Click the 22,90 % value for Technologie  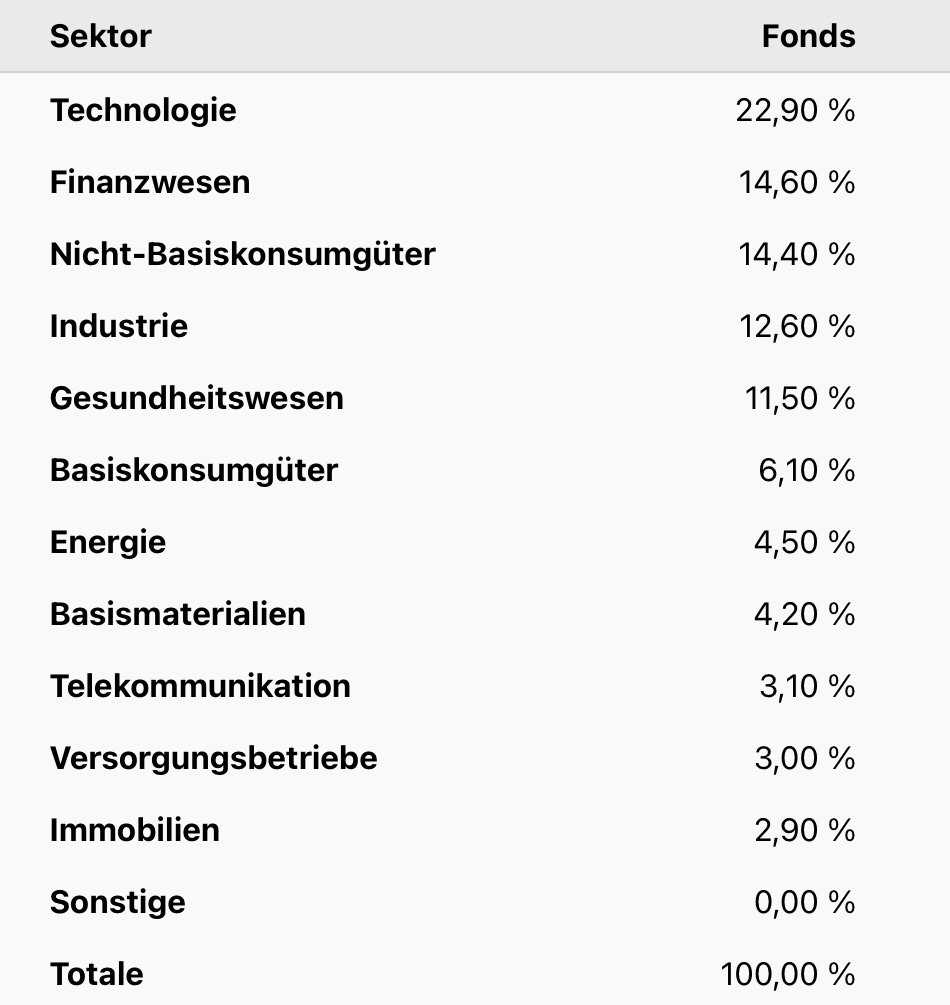(795, 110)
